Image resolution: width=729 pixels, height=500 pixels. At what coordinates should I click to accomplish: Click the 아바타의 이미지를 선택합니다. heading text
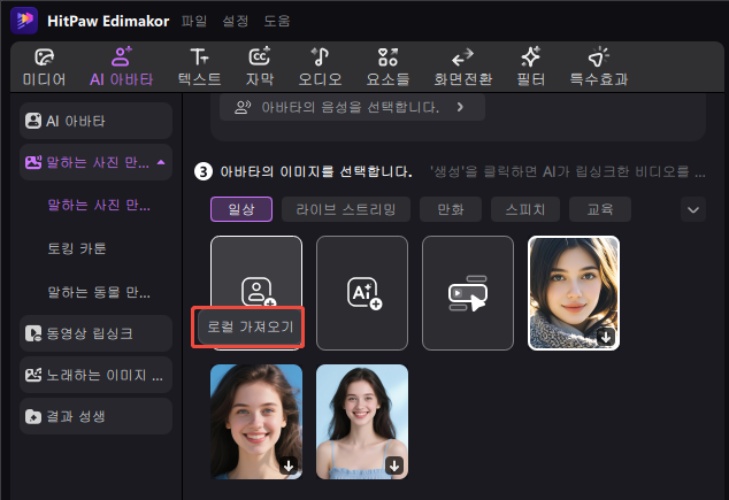pyautogui.click(x=316, y=172)
